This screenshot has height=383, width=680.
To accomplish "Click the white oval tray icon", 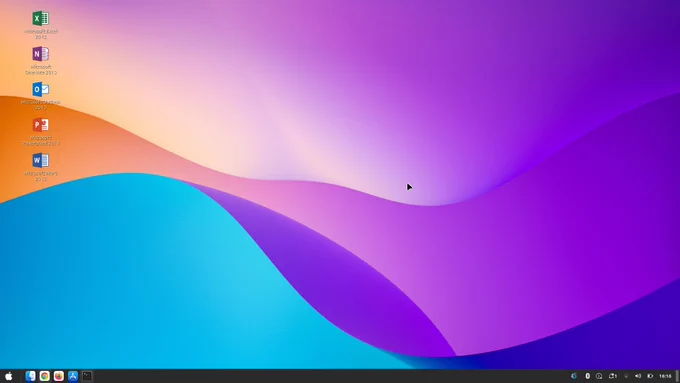I will click(588, 376).
